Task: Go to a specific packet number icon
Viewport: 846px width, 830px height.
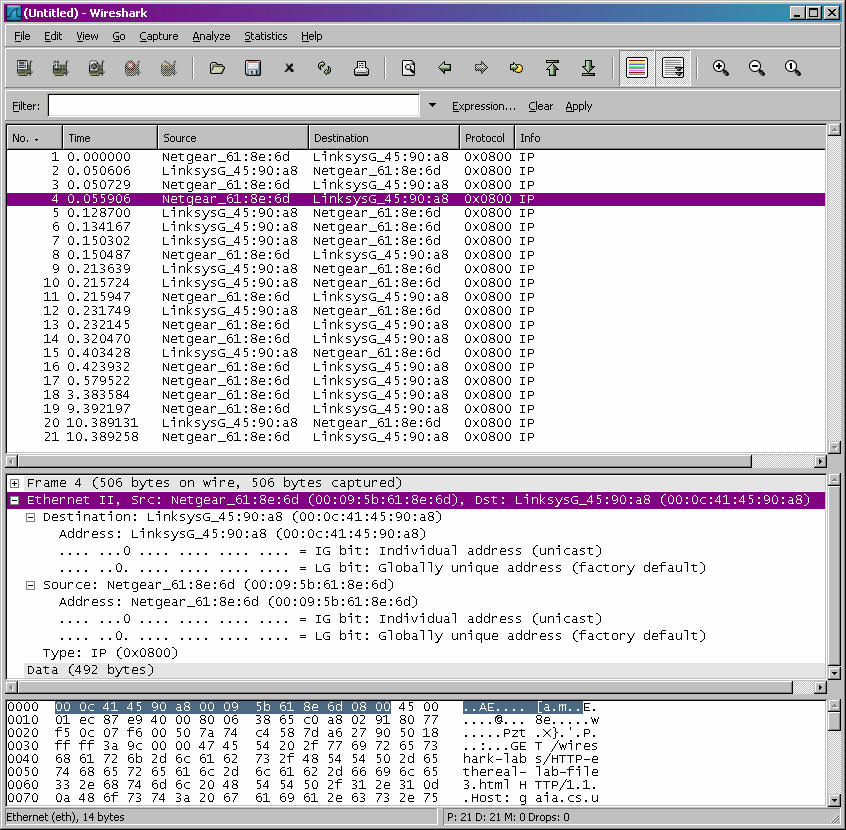Action: 516,68
